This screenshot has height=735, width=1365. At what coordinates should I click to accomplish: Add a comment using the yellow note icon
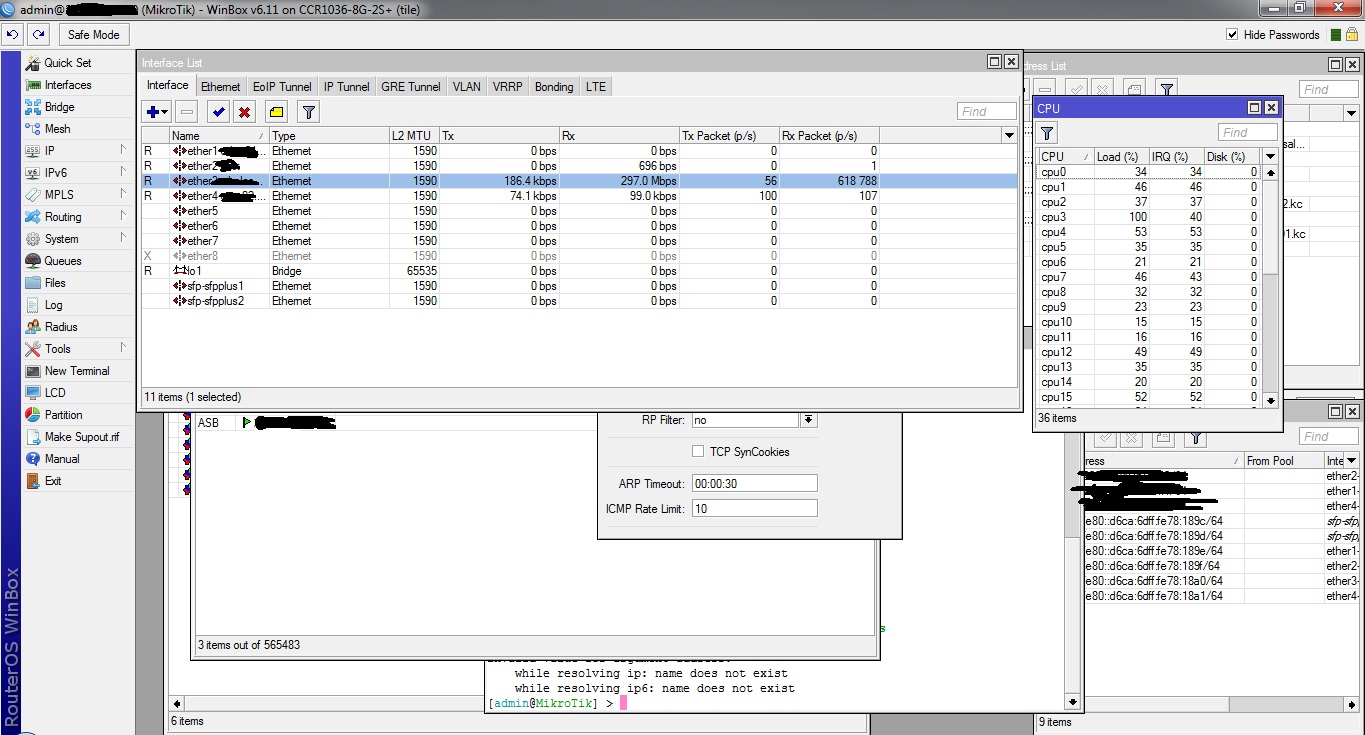(x=274, y=111)
